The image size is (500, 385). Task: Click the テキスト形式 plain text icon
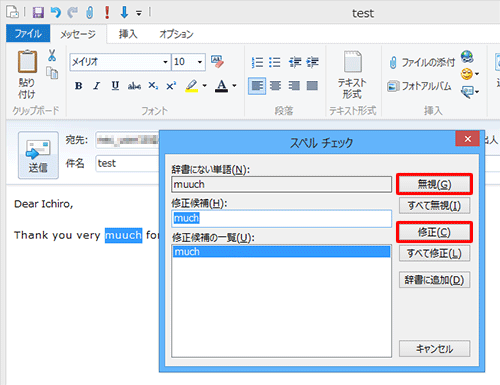pyautogui.click(x=352, y=75)
